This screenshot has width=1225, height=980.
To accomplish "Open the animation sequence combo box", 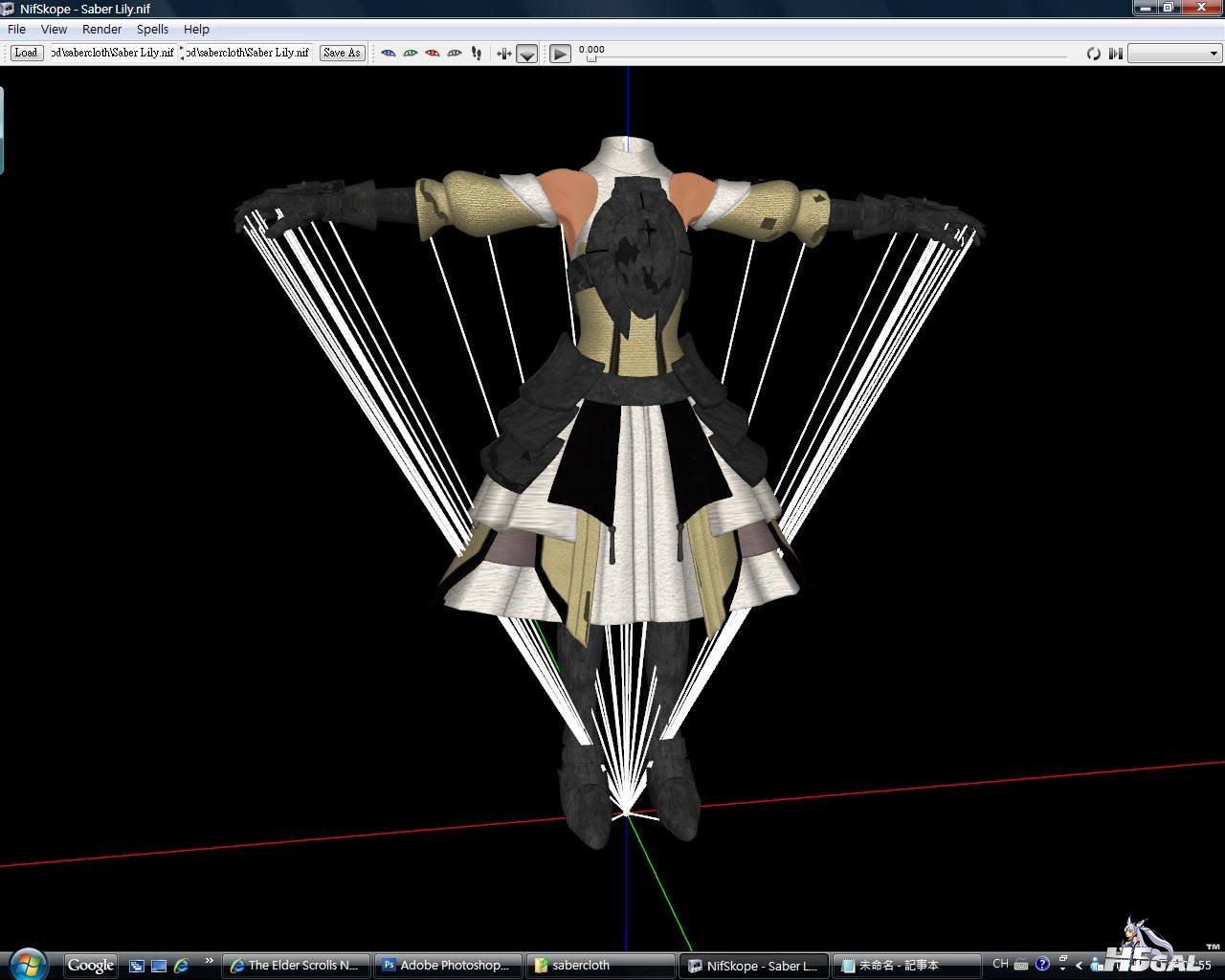I will tap(1174, 54).
